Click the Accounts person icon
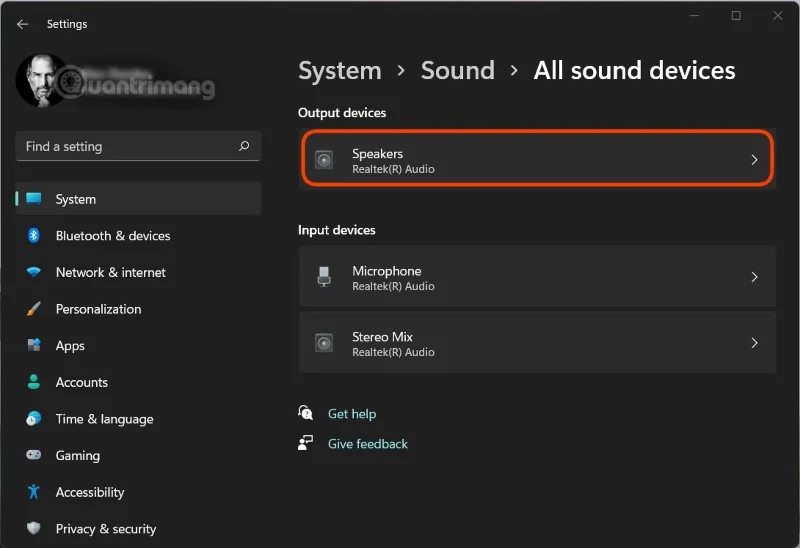 (34, 382)
